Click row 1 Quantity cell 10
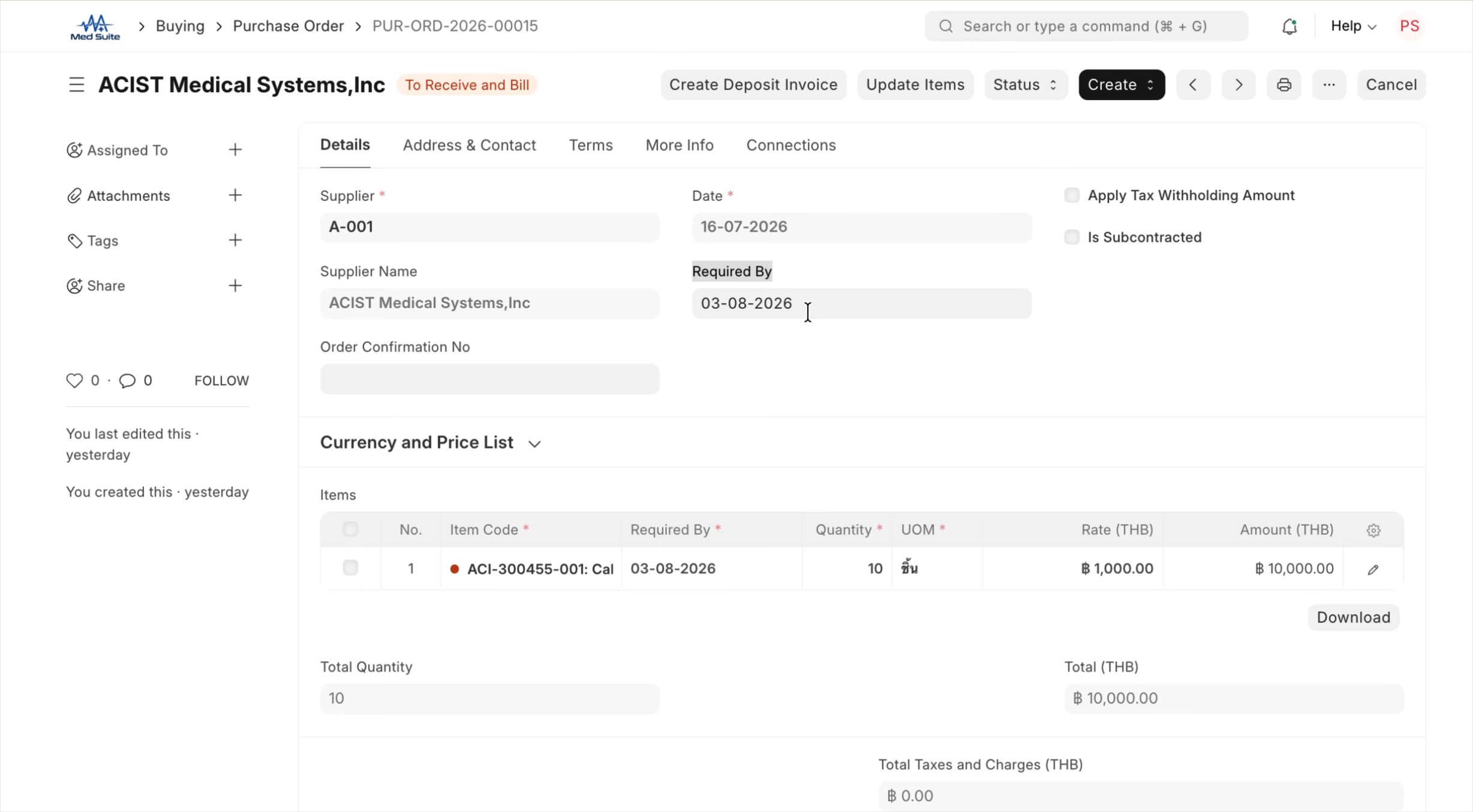1473x812 pixels. [847, 569]
